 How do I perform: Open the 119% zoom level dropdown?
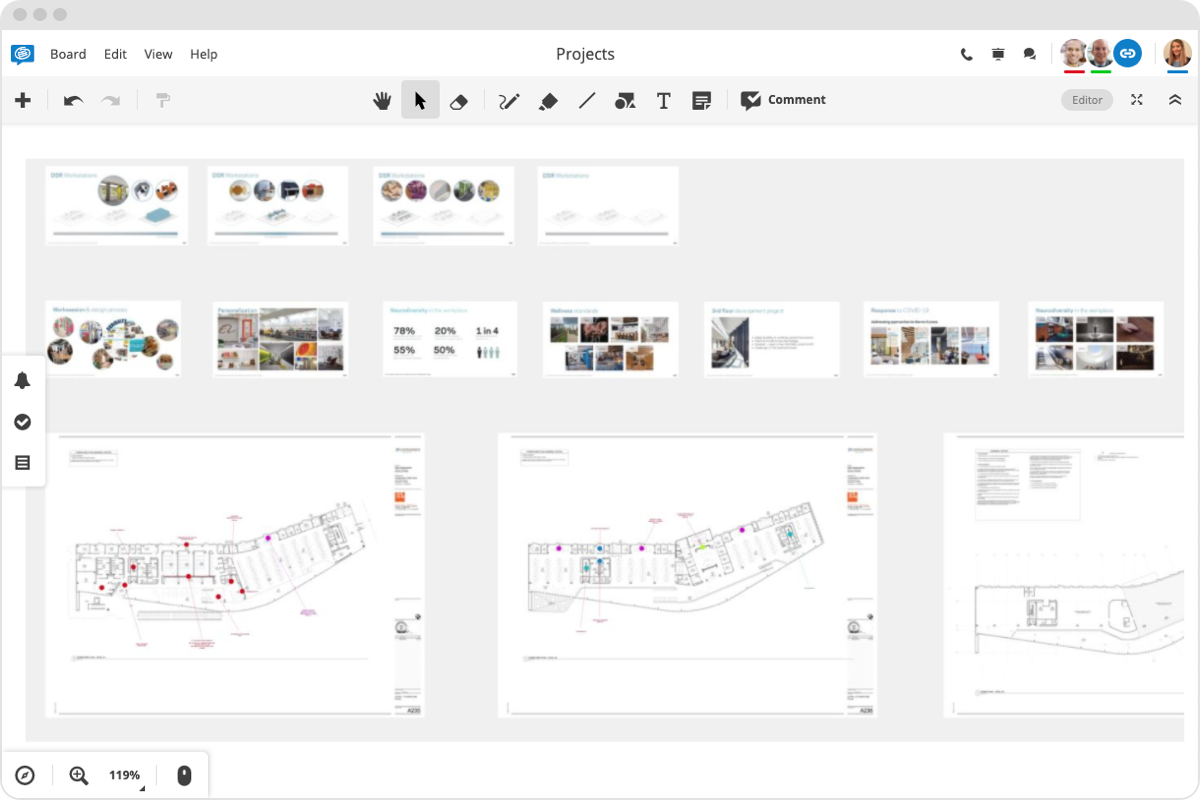click(125, 775)
